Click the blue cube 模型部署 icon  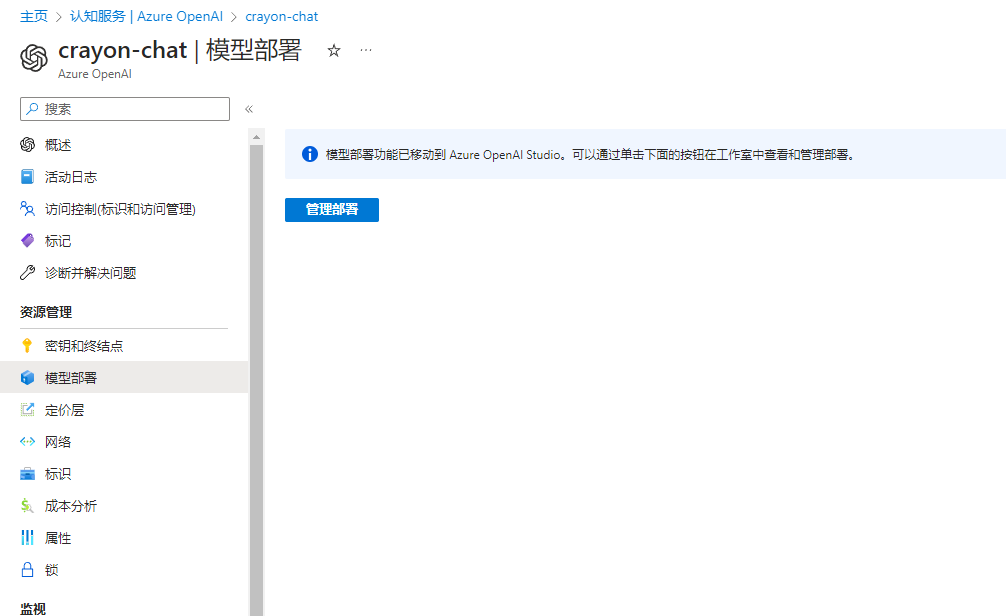28,378
